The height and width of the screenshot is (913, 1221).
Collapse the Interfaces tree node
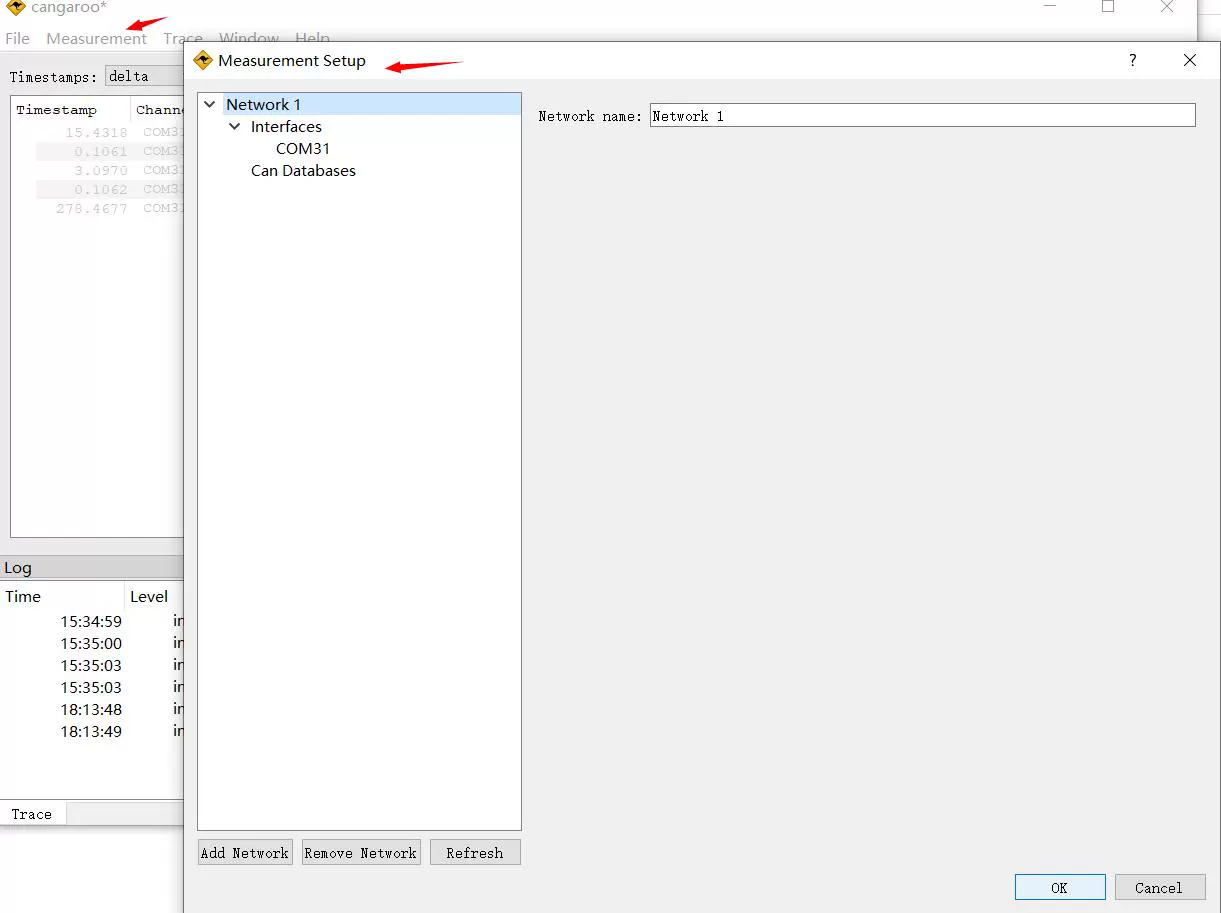click(x=235, y=126)
